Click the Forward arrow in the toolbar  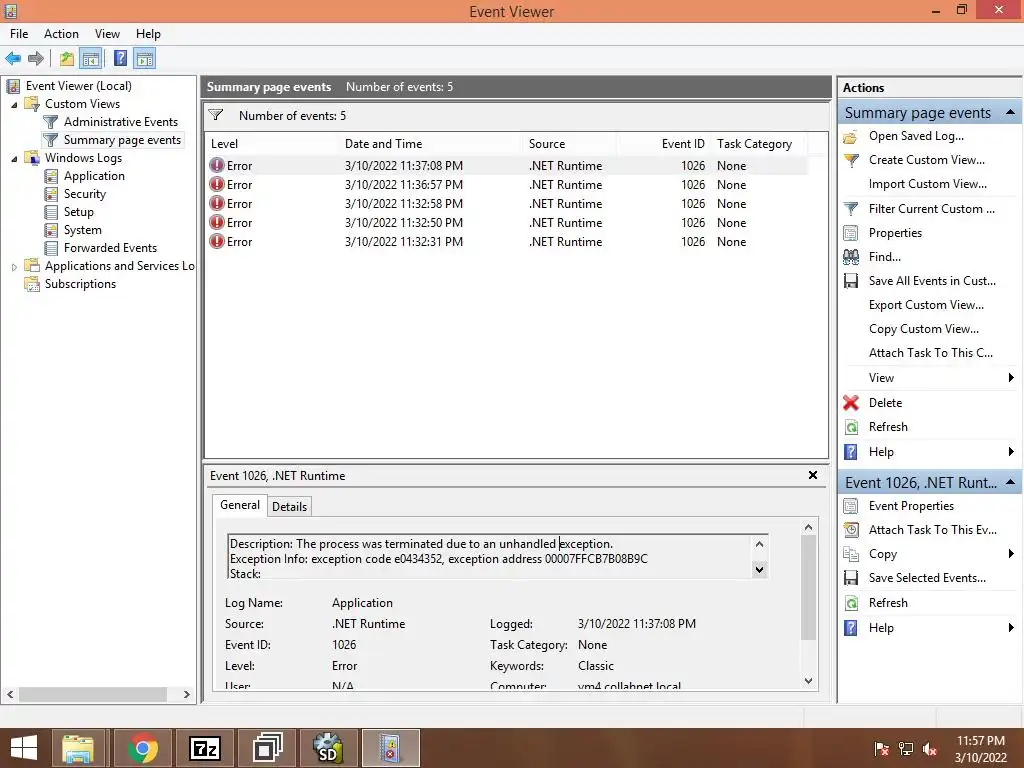coord(36,59)
